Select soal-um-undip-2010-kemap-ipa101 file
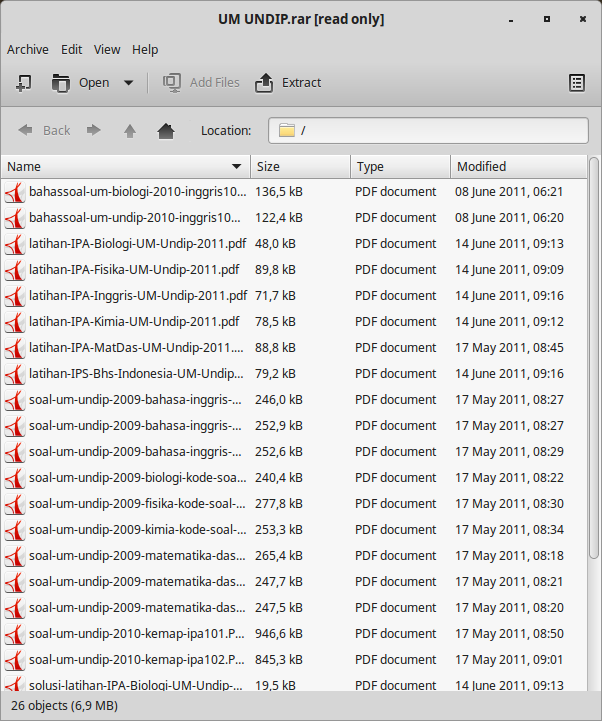The width and height of the screenshot is (602, 721). coord(294,634)
